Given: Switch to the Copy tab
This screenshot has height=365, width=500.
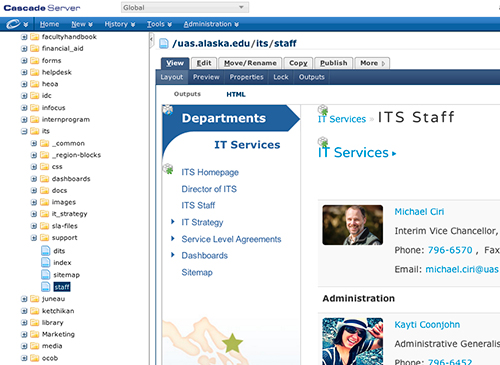Looking at the screenshot, I should point(298,63).
